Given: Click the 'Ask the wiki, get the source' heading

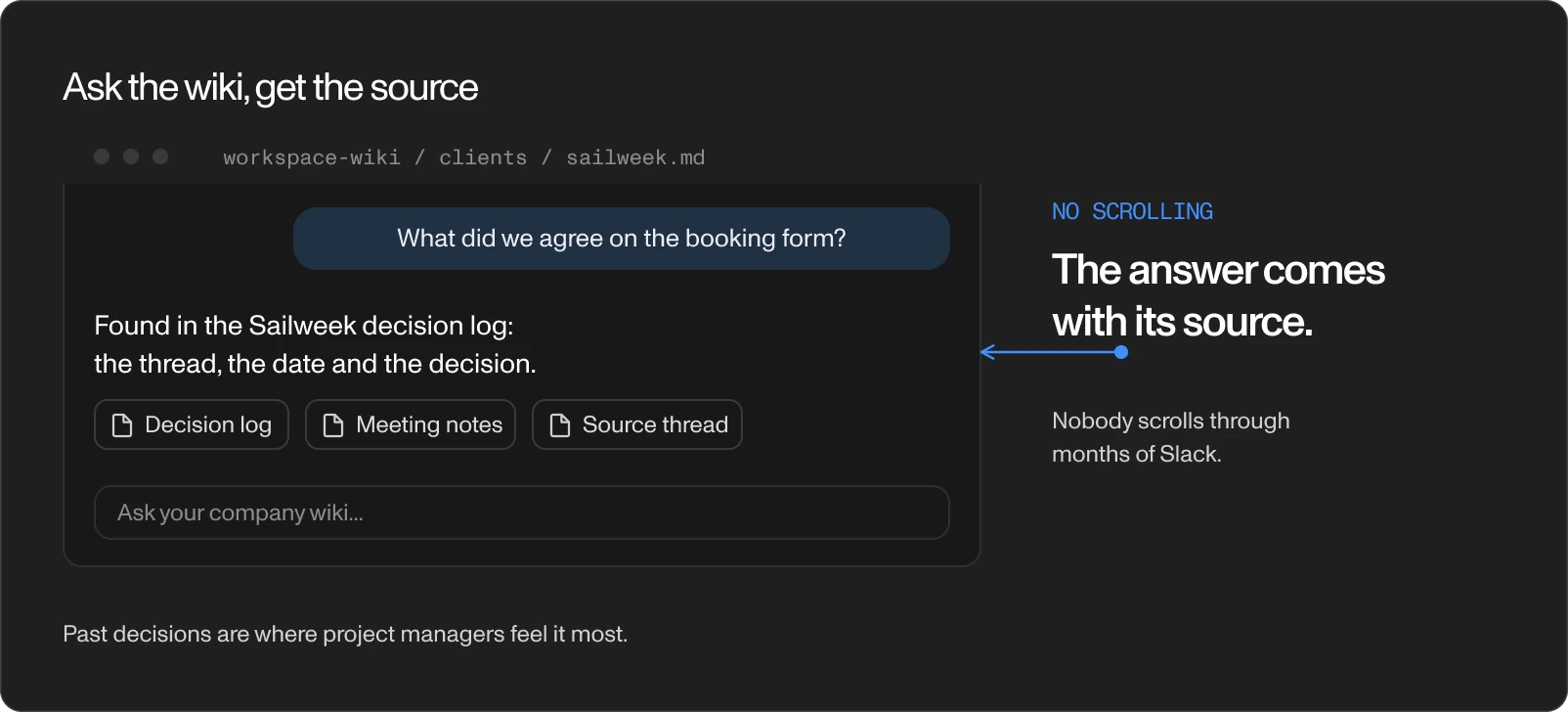Looking at the screenshot, I should pos(271,88).
